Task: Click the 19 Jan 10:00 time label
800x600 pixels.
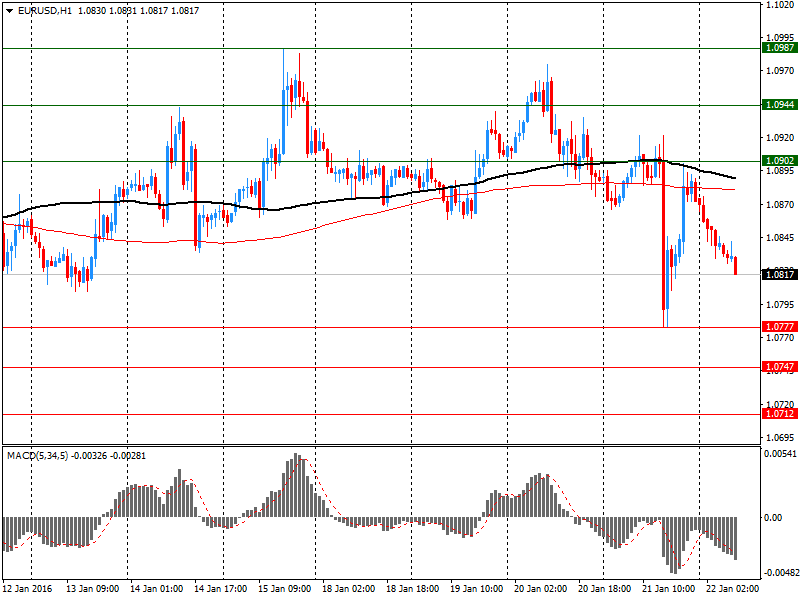Action: pyautogui.click(x=477, y=589)
